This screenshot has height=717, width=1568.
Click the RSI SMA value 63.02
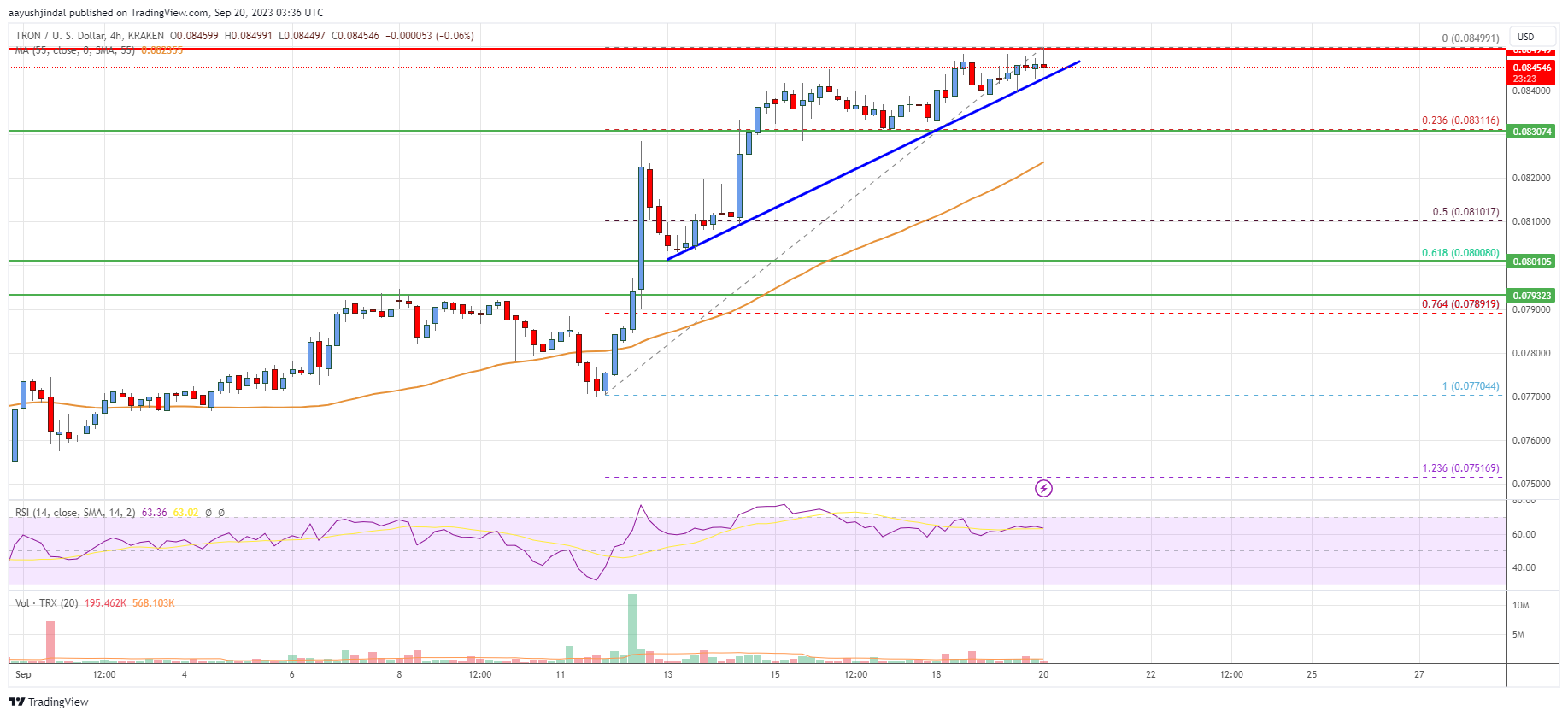coord(185,513)
